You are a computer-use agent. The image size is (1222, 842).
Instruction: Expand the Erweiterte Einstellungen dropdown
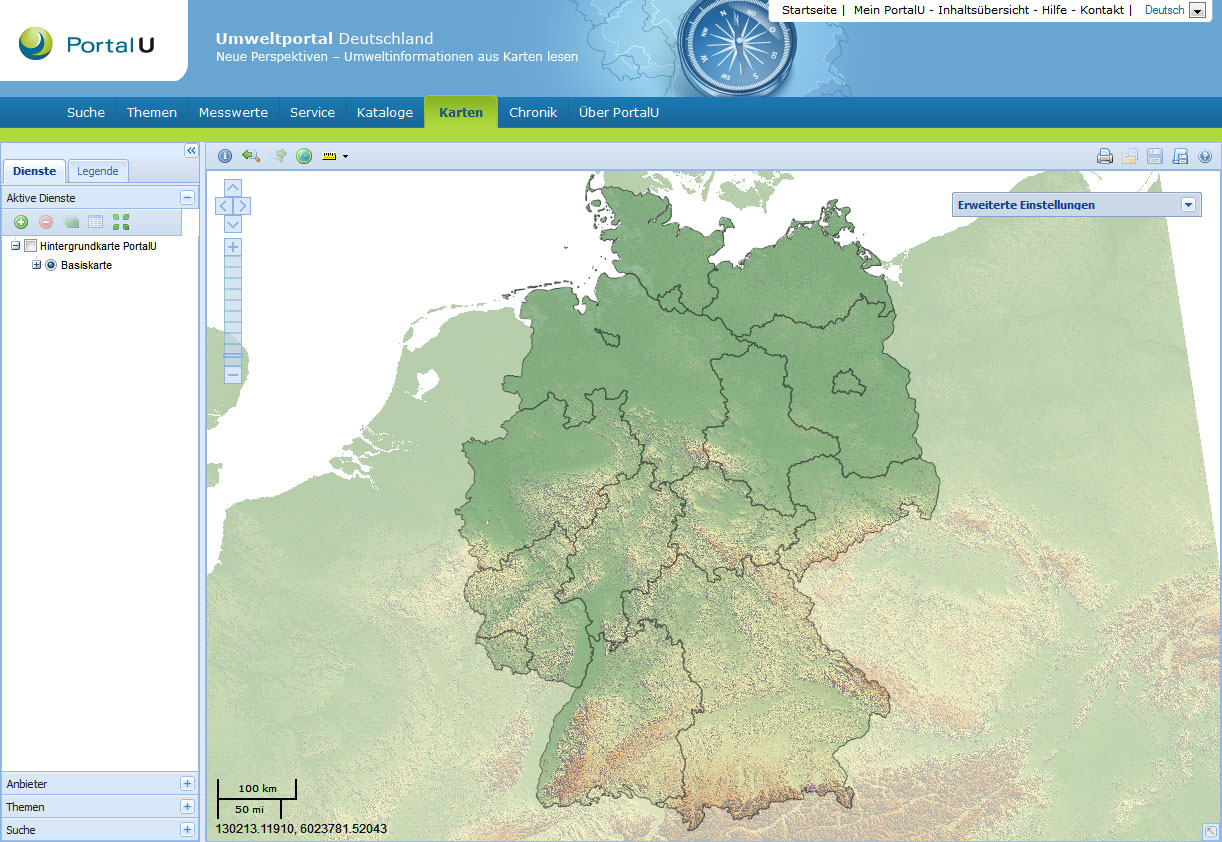(1189, 205)
